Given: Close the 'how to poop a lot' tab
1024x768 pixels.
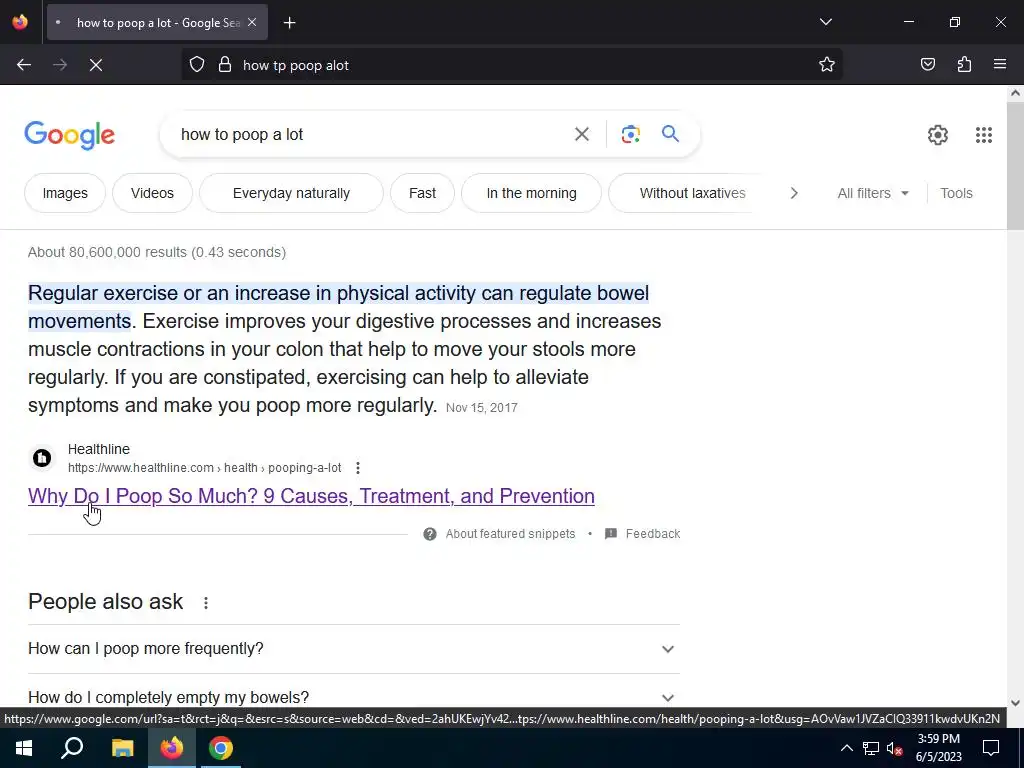Looking at the screenshot, I should pyautogui.click(x=252, y=22).
